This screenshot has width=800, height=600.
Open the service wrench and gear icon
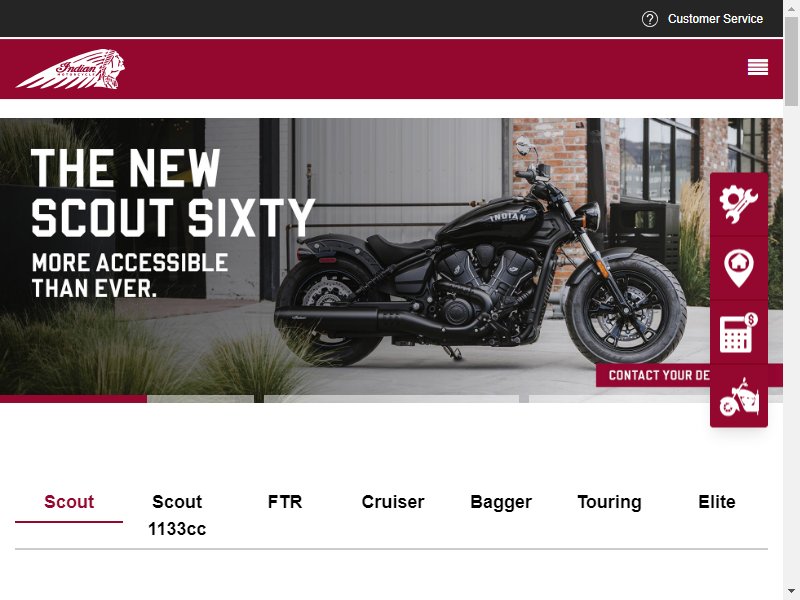739,204
